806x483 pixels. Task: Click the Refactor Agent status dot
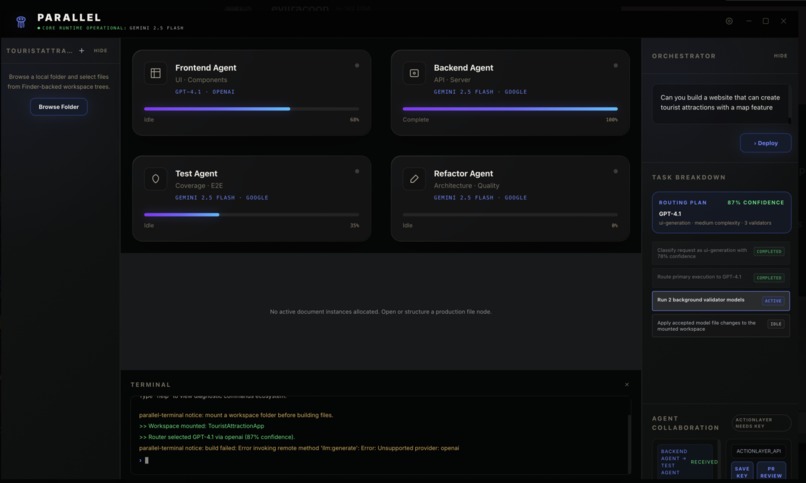click(615, 171)
